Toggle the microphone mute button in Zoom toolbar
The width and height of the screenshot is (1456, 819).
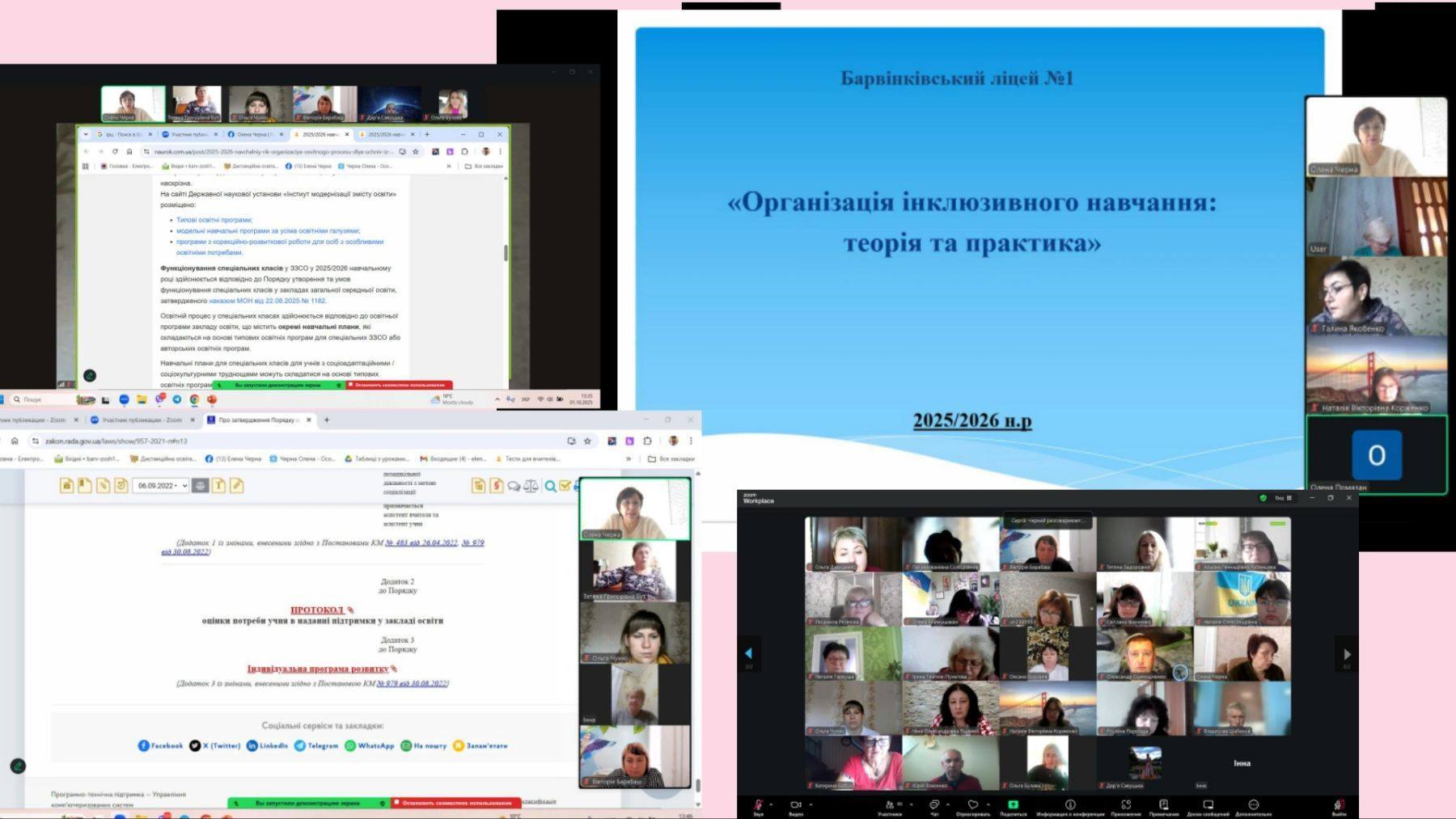coord(758,805)
